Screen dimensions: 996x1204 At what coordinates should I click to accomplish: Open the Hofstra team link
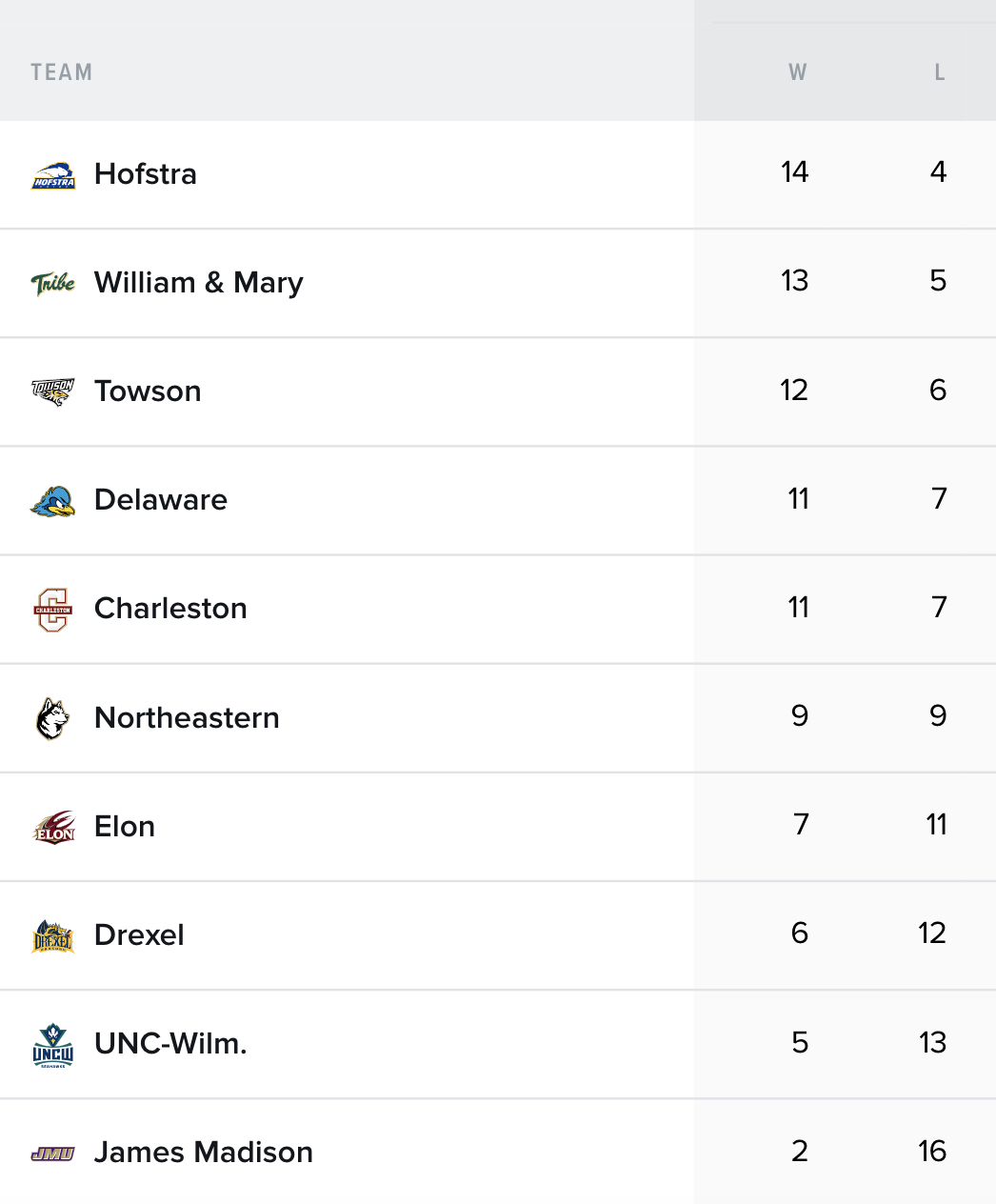(x=146, y=174)
